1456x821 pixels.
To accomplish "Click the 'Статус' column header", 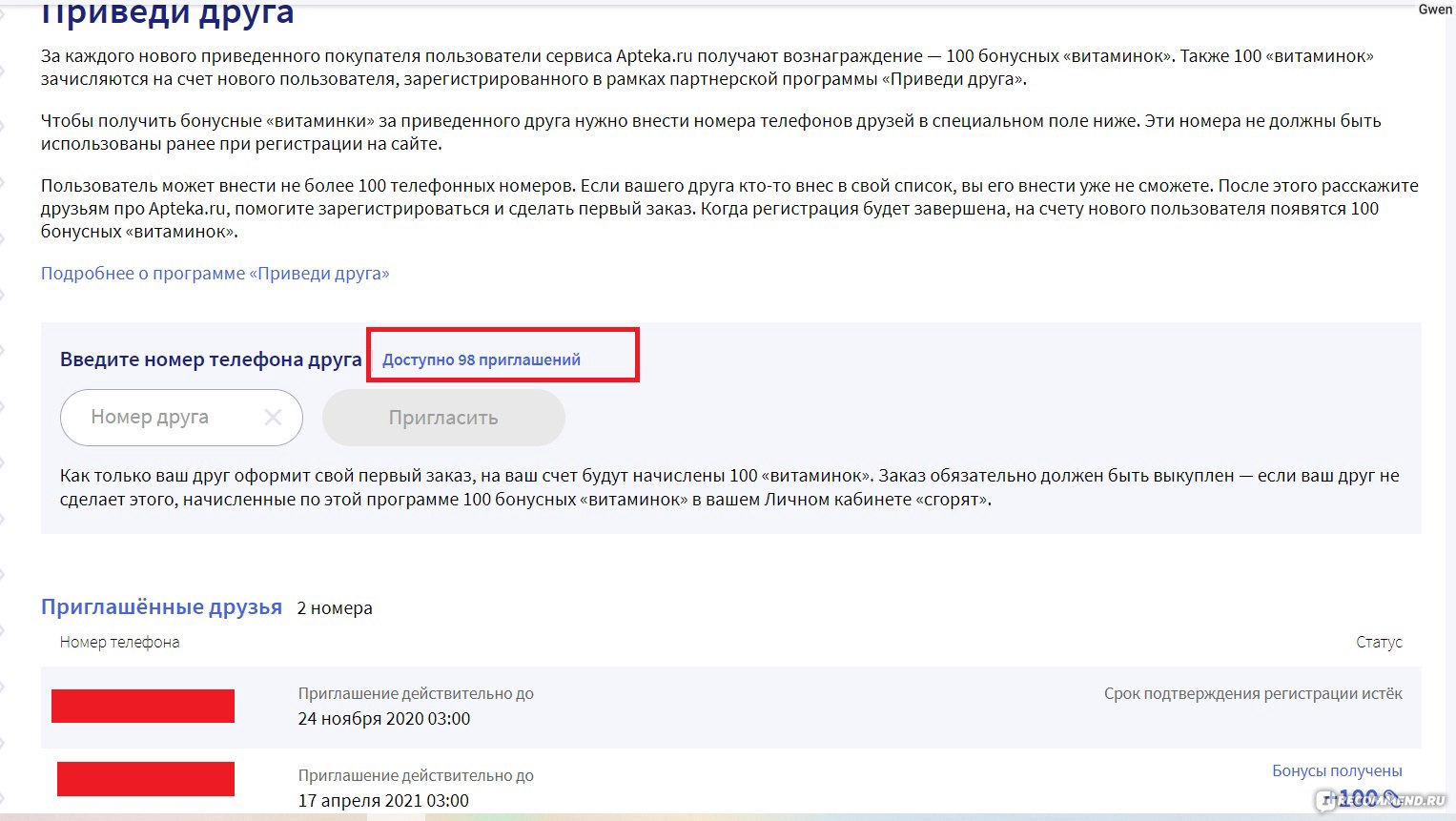I will click(x=1379, y=643).
